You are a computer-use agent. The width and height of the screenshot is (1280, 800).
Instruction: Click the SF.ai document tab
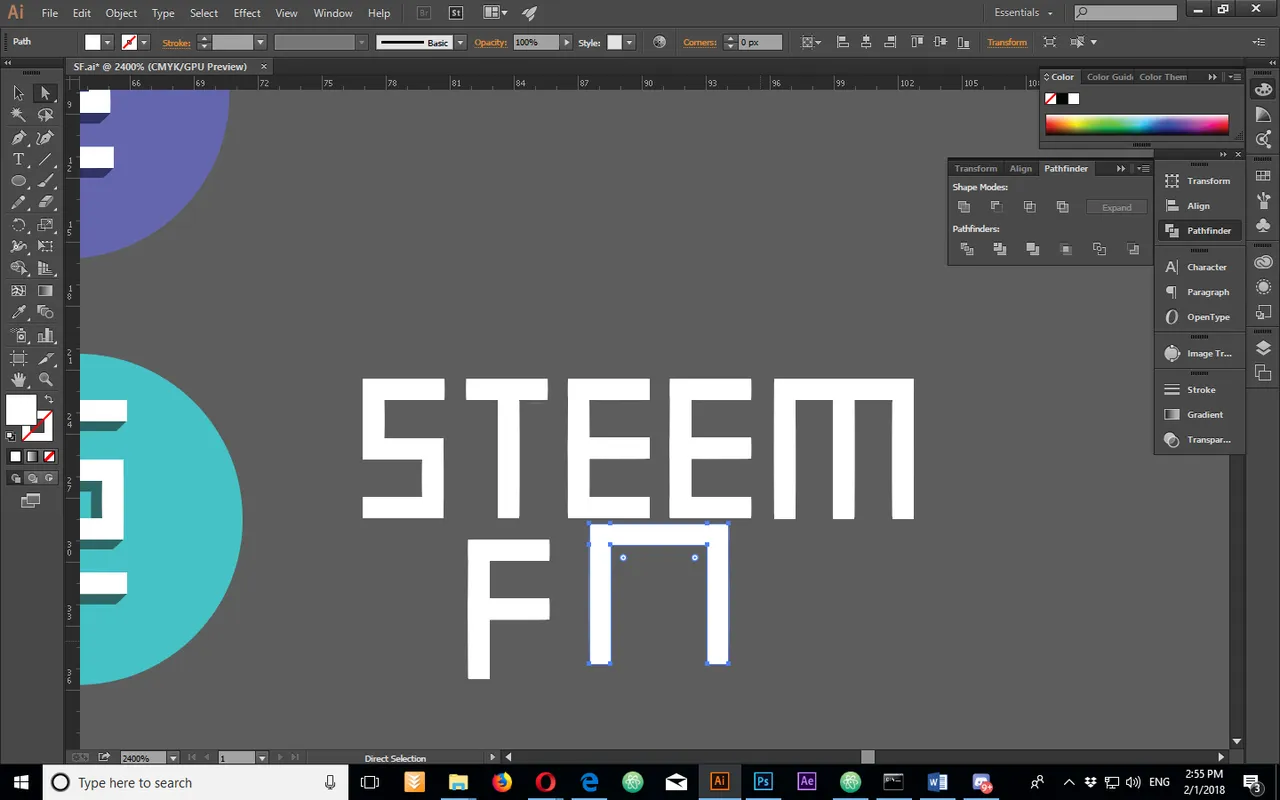(x=160, y=66)
